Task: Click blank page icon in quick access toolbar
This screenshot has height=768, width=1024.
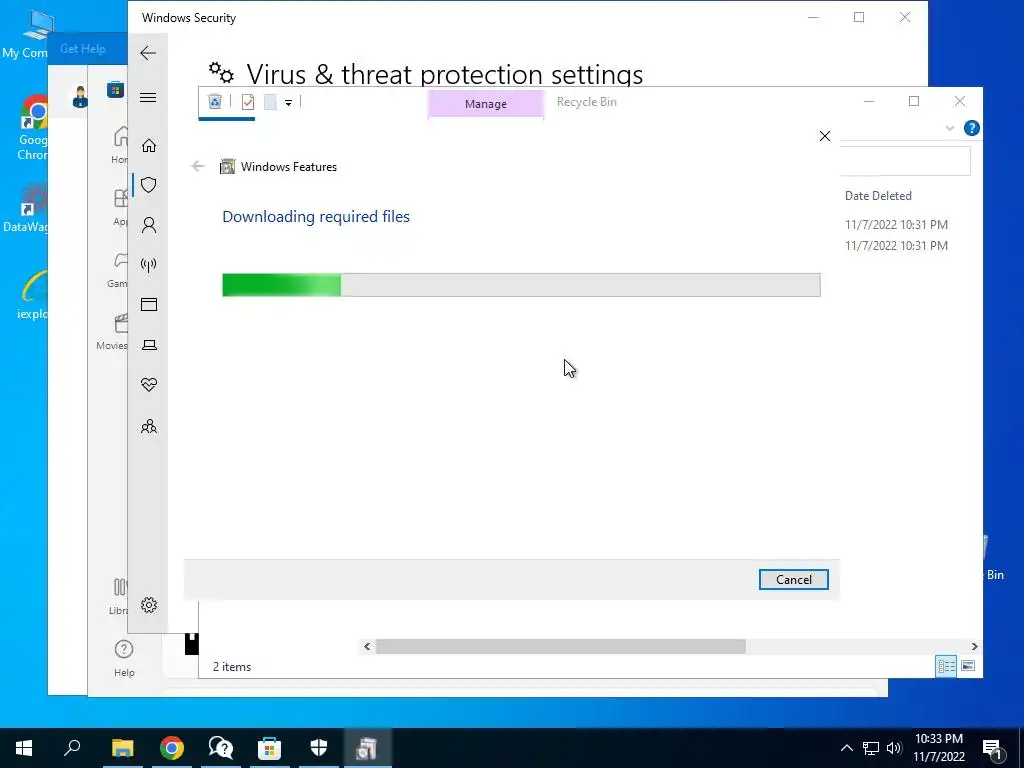Action: 270,102
